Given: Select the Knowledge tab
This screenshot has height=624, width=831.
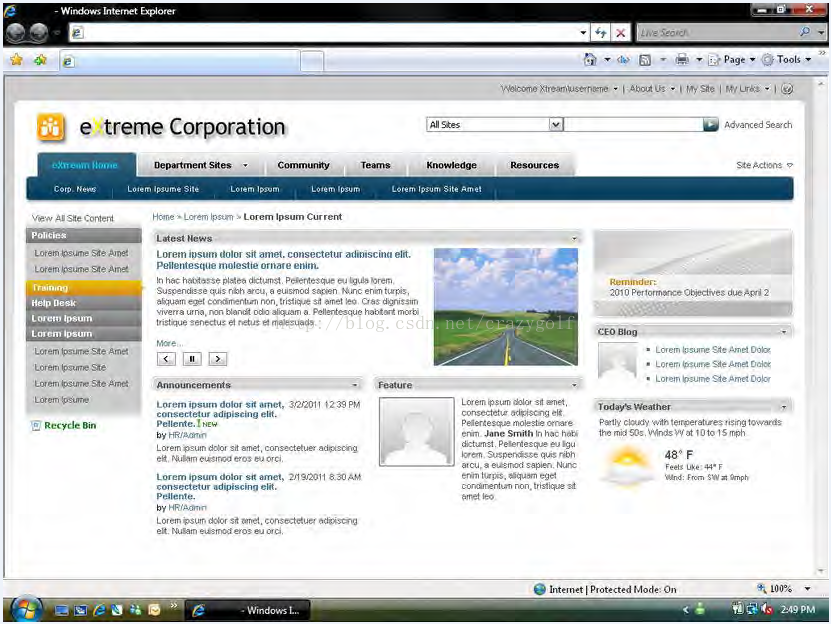Looking at the screenshot, I should point(452,165).
